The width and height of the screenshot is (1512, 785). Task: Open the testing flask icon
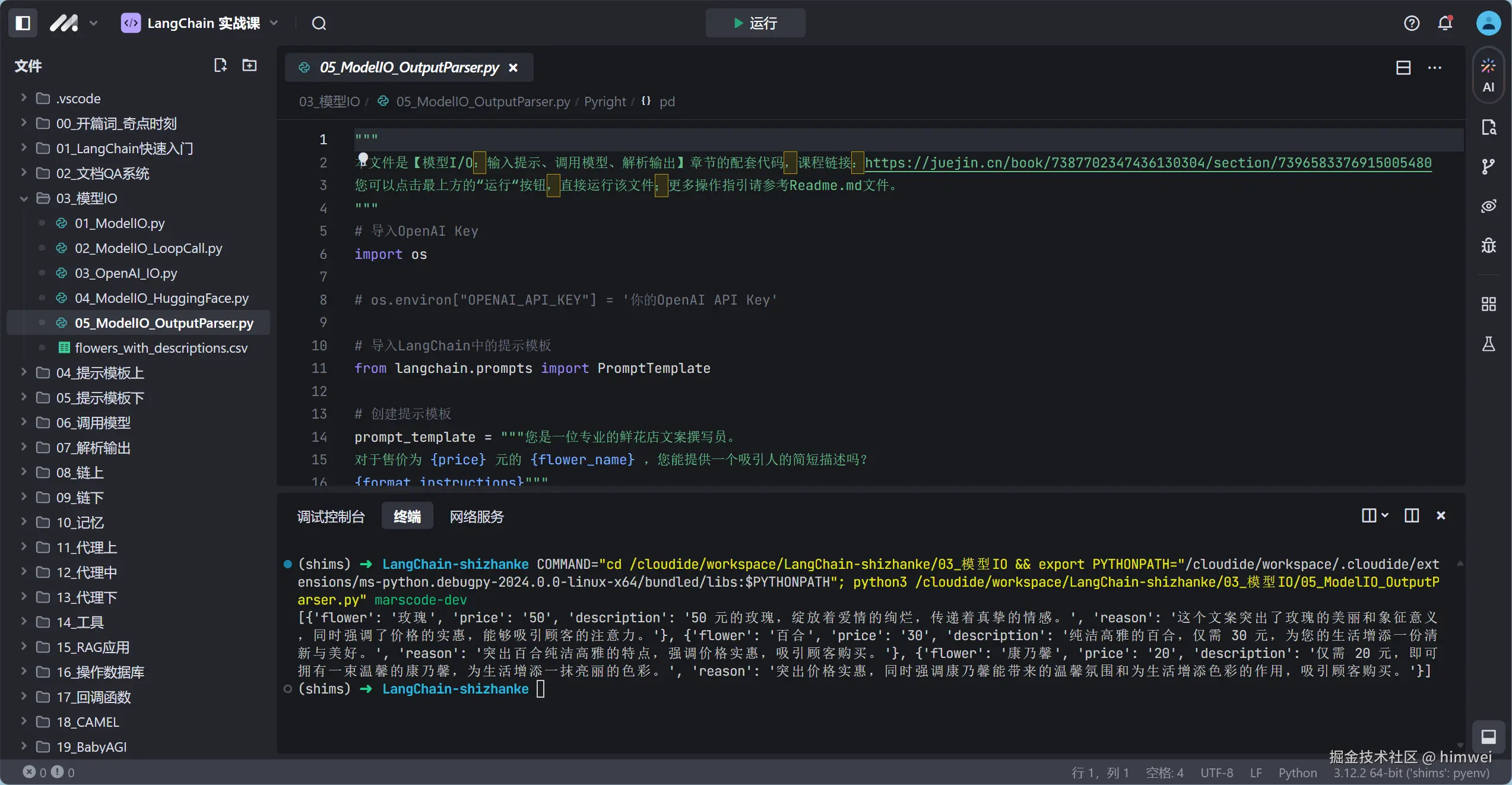click(1488, 344)
